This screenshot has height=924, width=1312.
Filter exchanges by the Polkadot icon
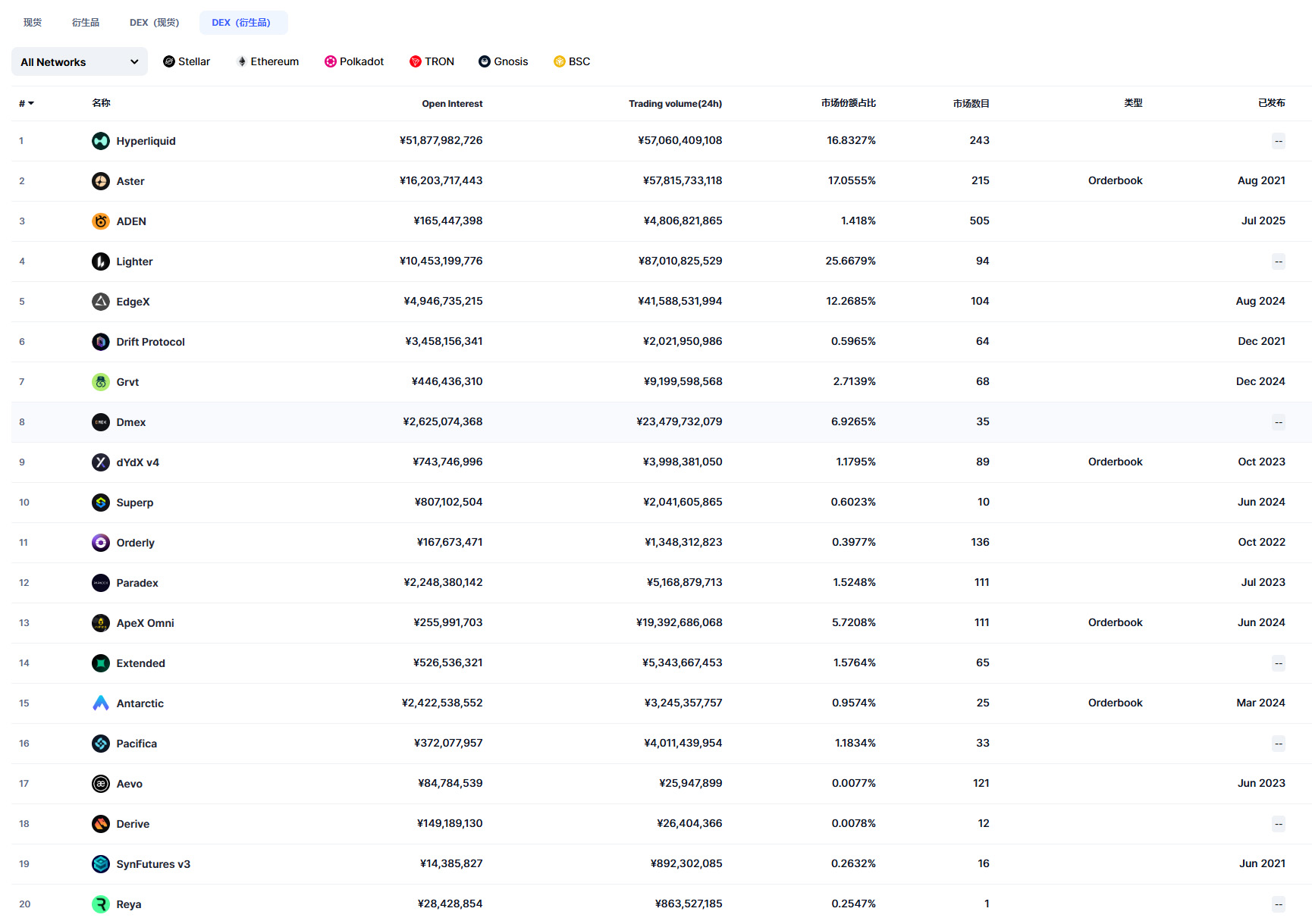pyautogui.click(x=329, y=61)
